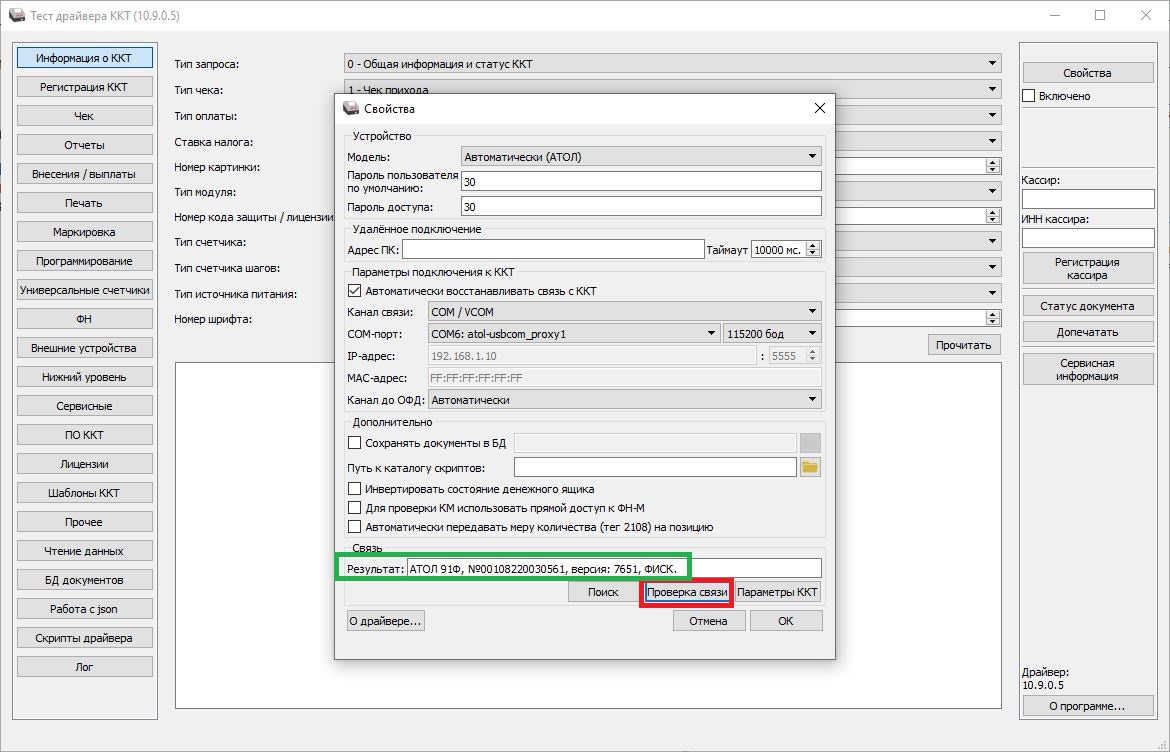The image size is (1170, 752).
Task: Toggle 'Автоматически восстанавливать связь с ККТ' checkbox
Action: click(354, 291)
